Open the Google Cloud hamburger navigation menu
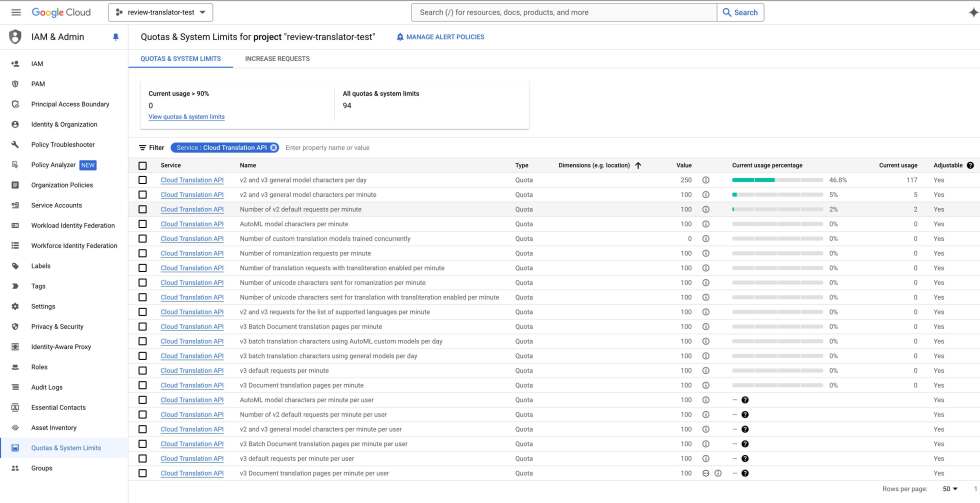Viewport: 980px width, 503px height. point(14,12)
